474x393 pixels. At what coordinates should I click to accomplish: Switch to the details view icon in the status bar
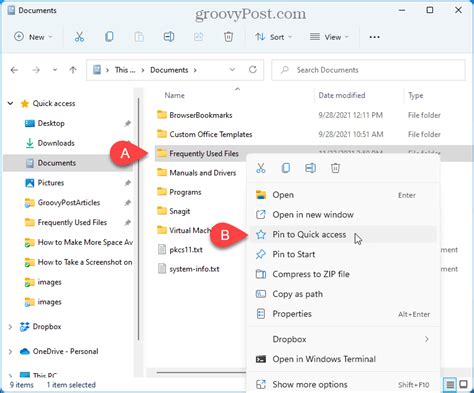[450, 385]
